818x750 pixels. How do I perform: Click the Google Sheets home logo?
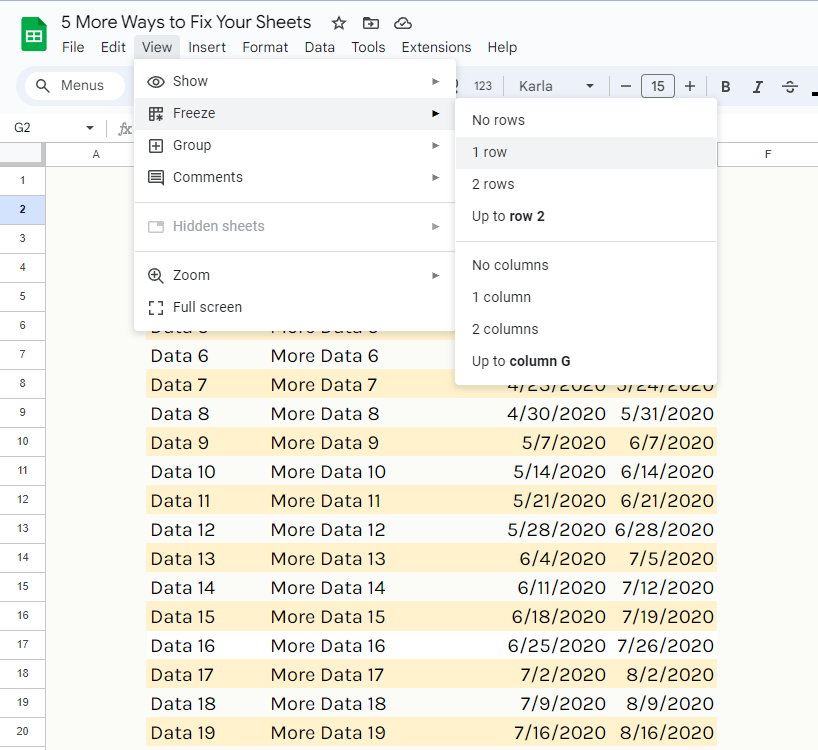click(34, 34)
